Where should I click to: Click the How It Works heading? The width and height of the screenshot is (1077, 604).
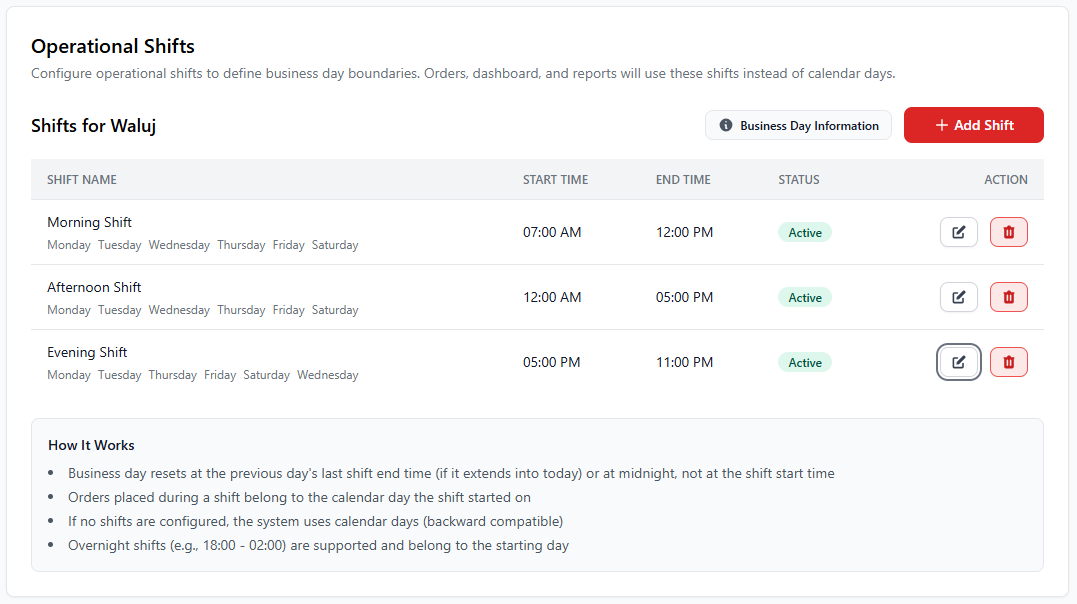[x=91, y=445]
